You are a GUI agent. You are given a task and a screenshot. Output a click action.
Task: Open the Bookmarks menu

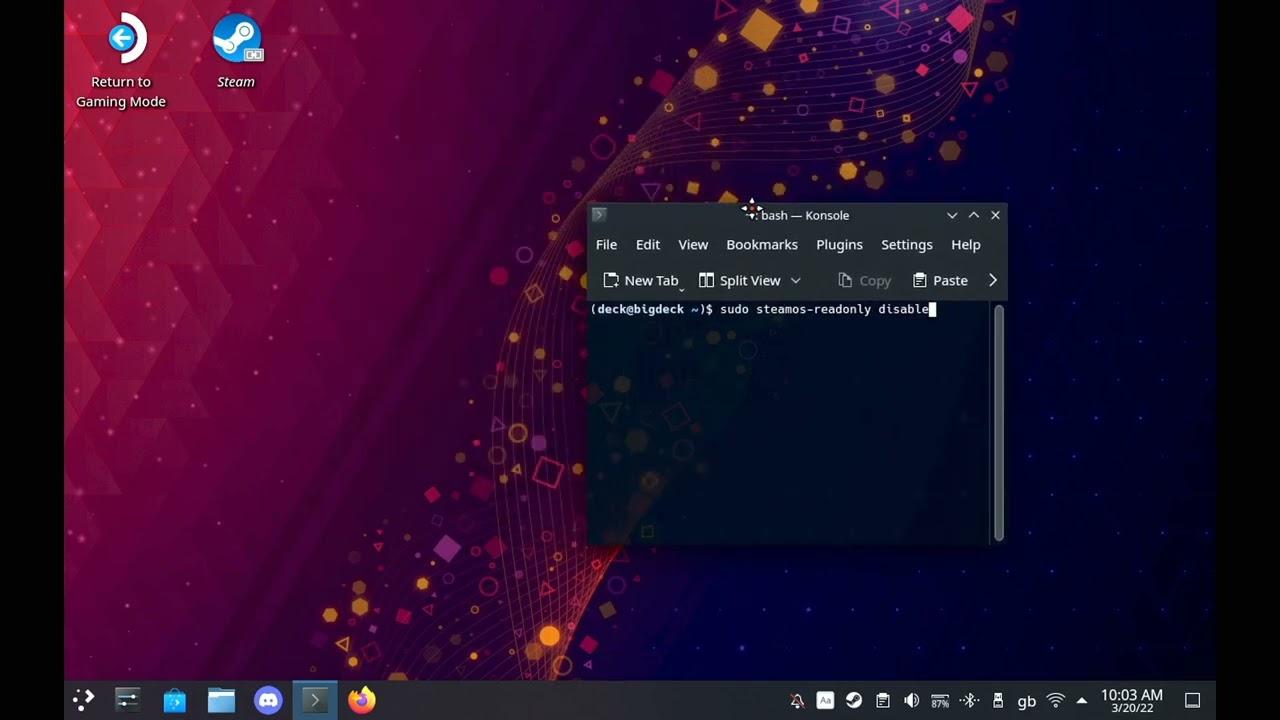(762, 244)
